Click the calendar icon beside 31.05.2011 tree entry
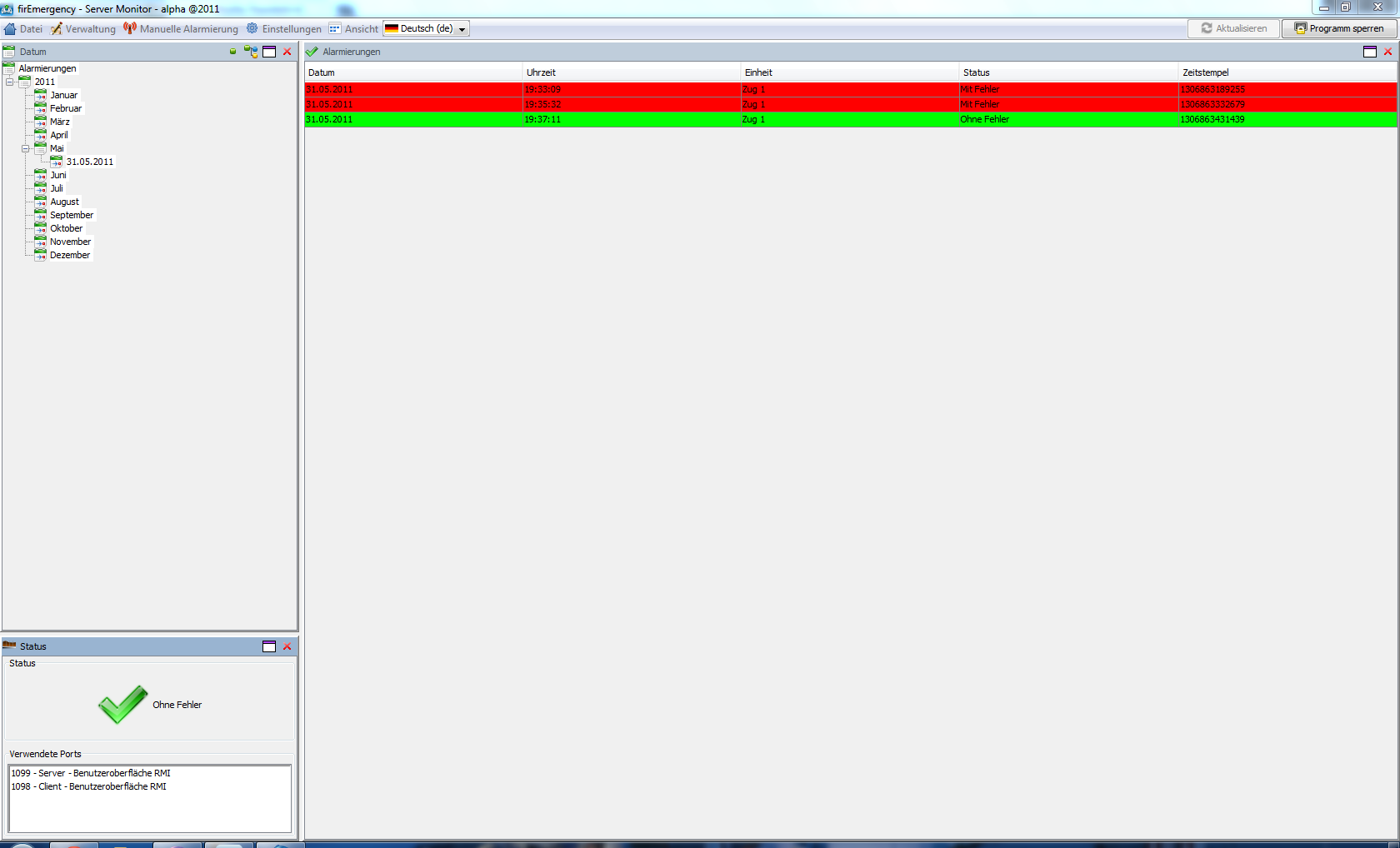 click(x=57, y=162)
